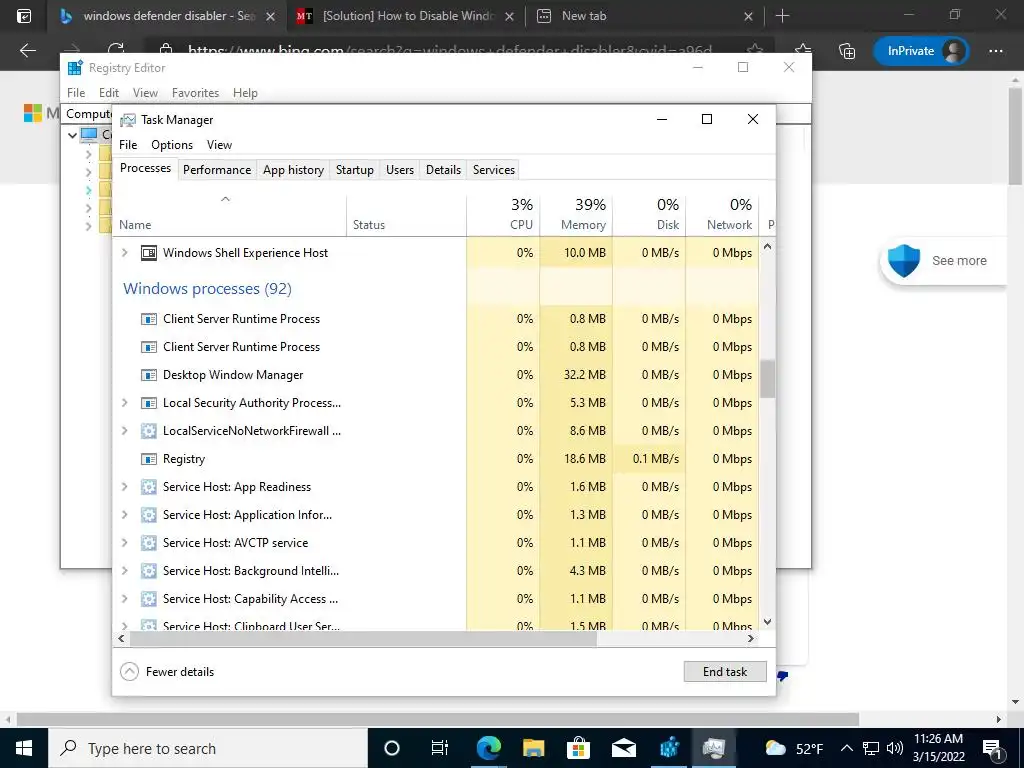This screenshot has width=1024, height=768.
Task: Click the Service Host: AVCTP service gear icon
Action: (x=149, y=543)
